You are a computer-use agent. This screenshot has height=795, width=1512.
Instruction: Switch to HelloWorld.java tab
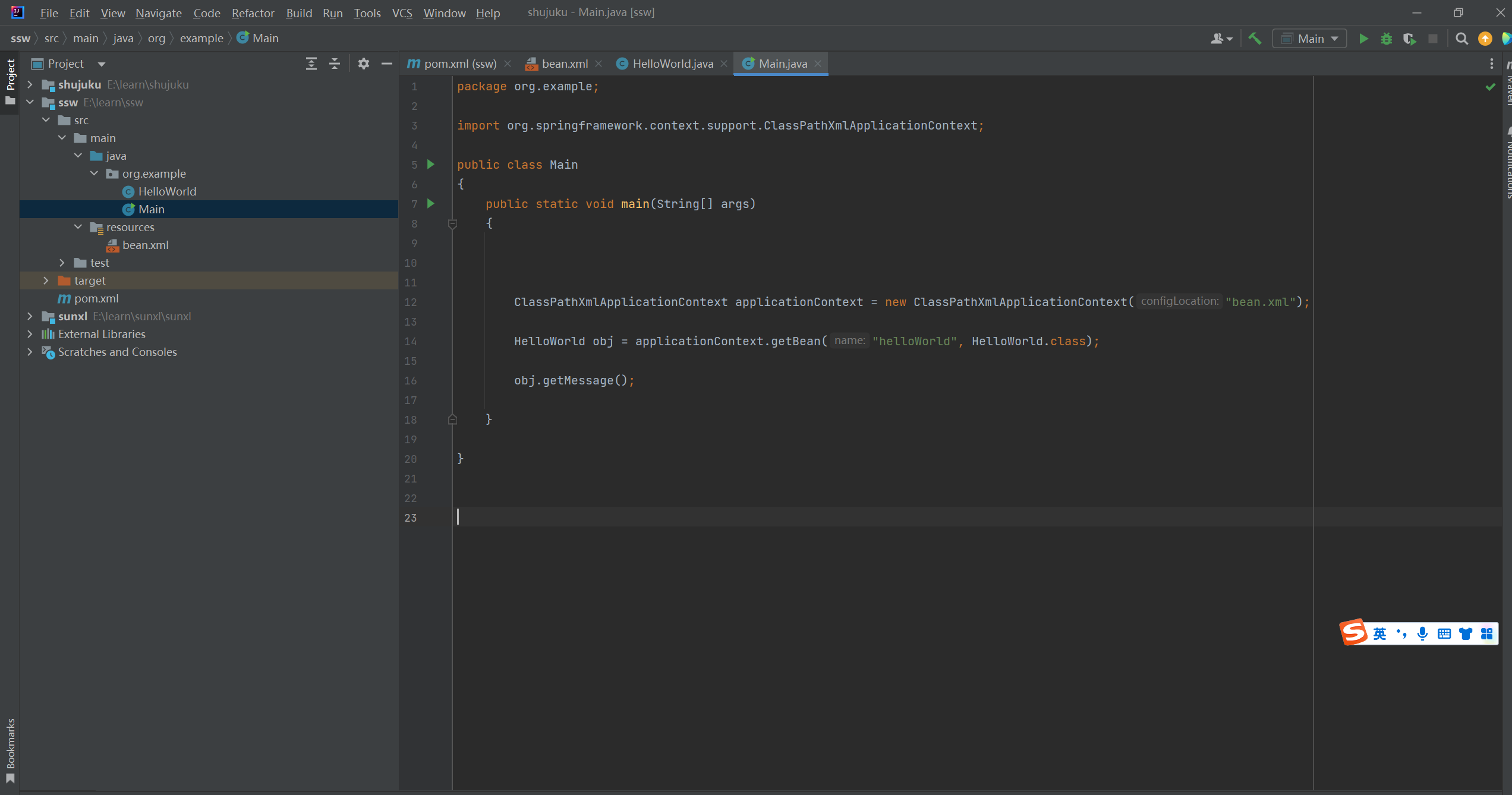(x=672, y=64)
